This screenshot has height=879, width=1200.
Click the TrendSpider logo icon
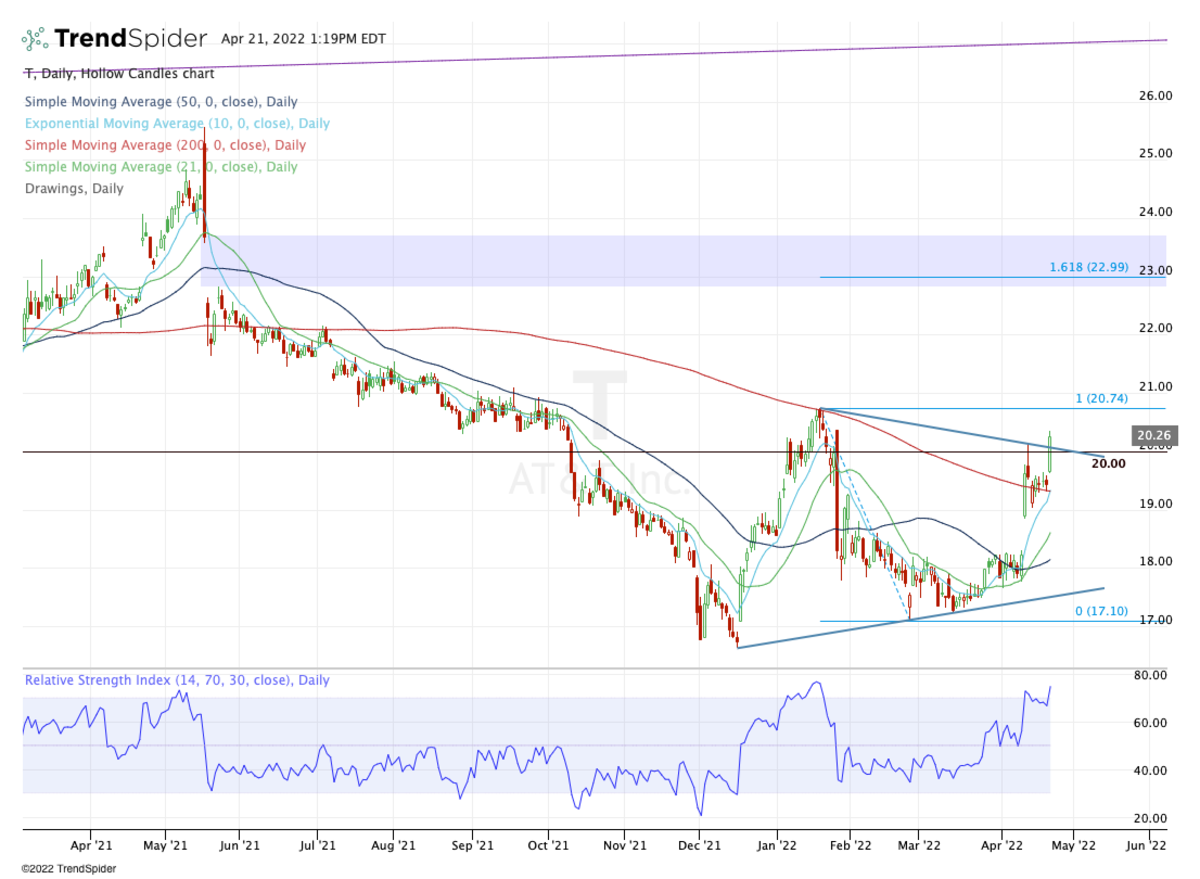(x=34, y=39)
